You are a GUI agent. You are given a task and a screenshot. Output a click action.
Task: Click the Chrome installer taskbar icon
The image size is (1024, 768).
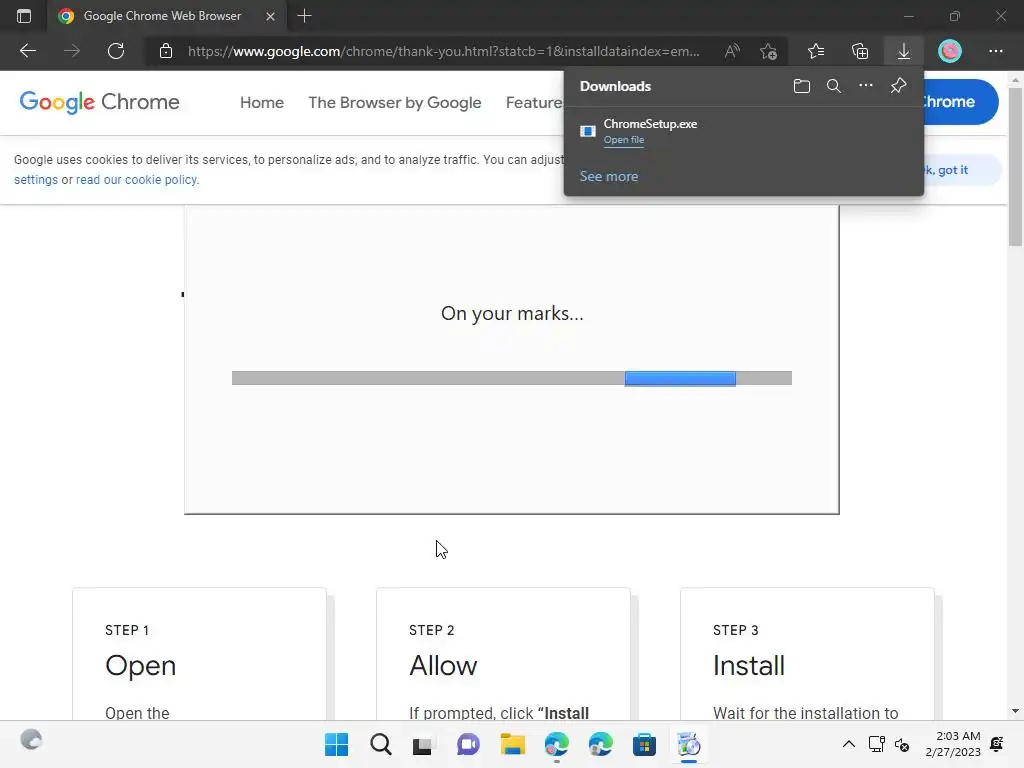tap(688, 744)
